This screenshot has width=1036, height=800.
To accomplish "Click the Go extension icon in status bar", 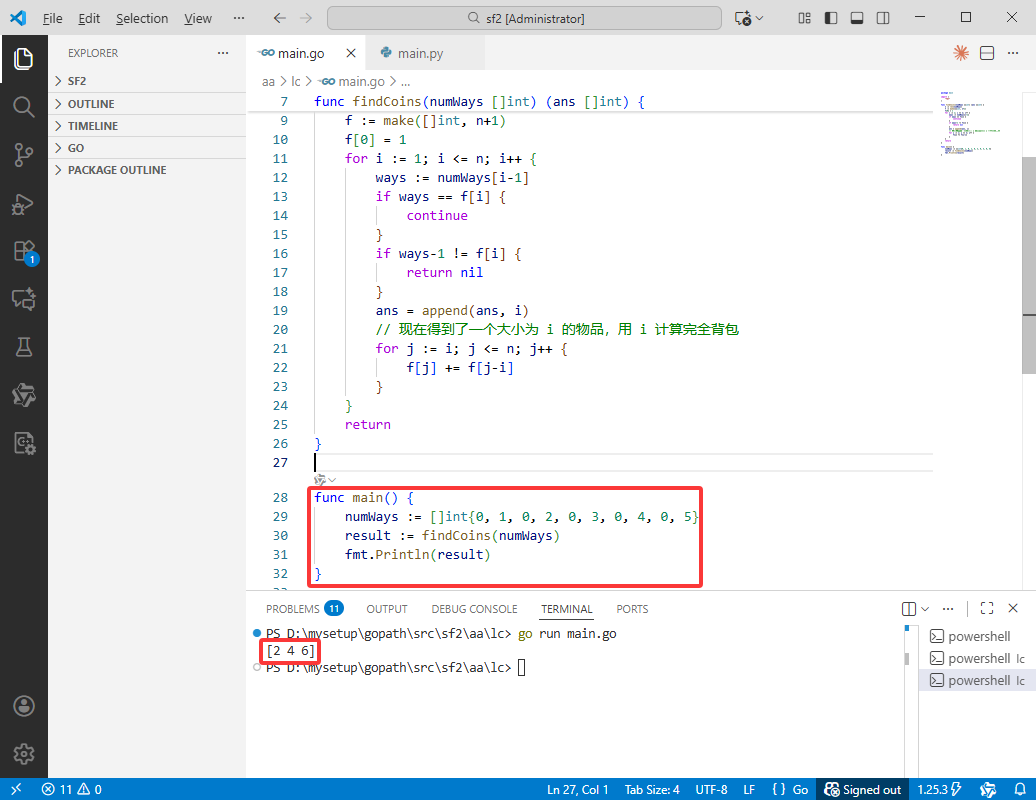I will click(988, 789).
